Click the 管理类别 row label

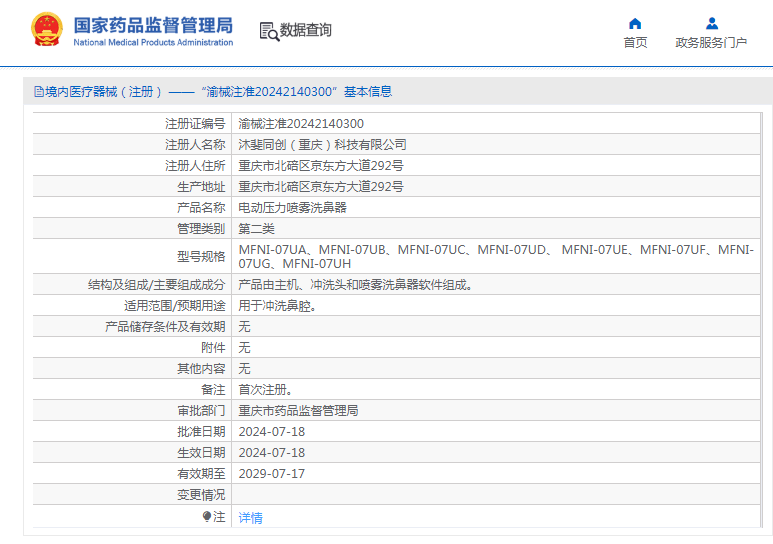(x=201, y=228)
